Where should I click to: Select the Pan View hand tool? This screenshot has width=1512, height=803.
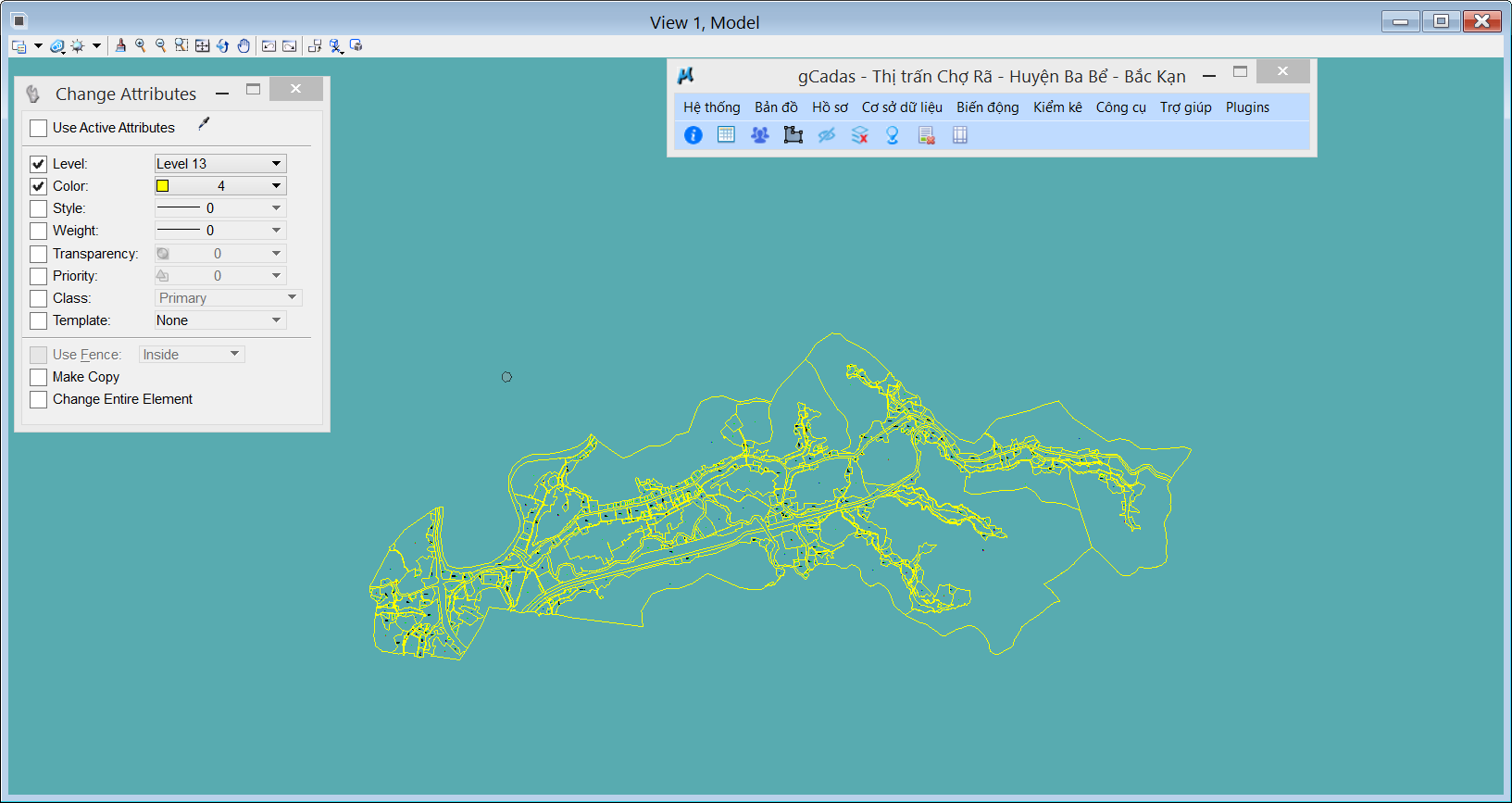pos(244,45)
